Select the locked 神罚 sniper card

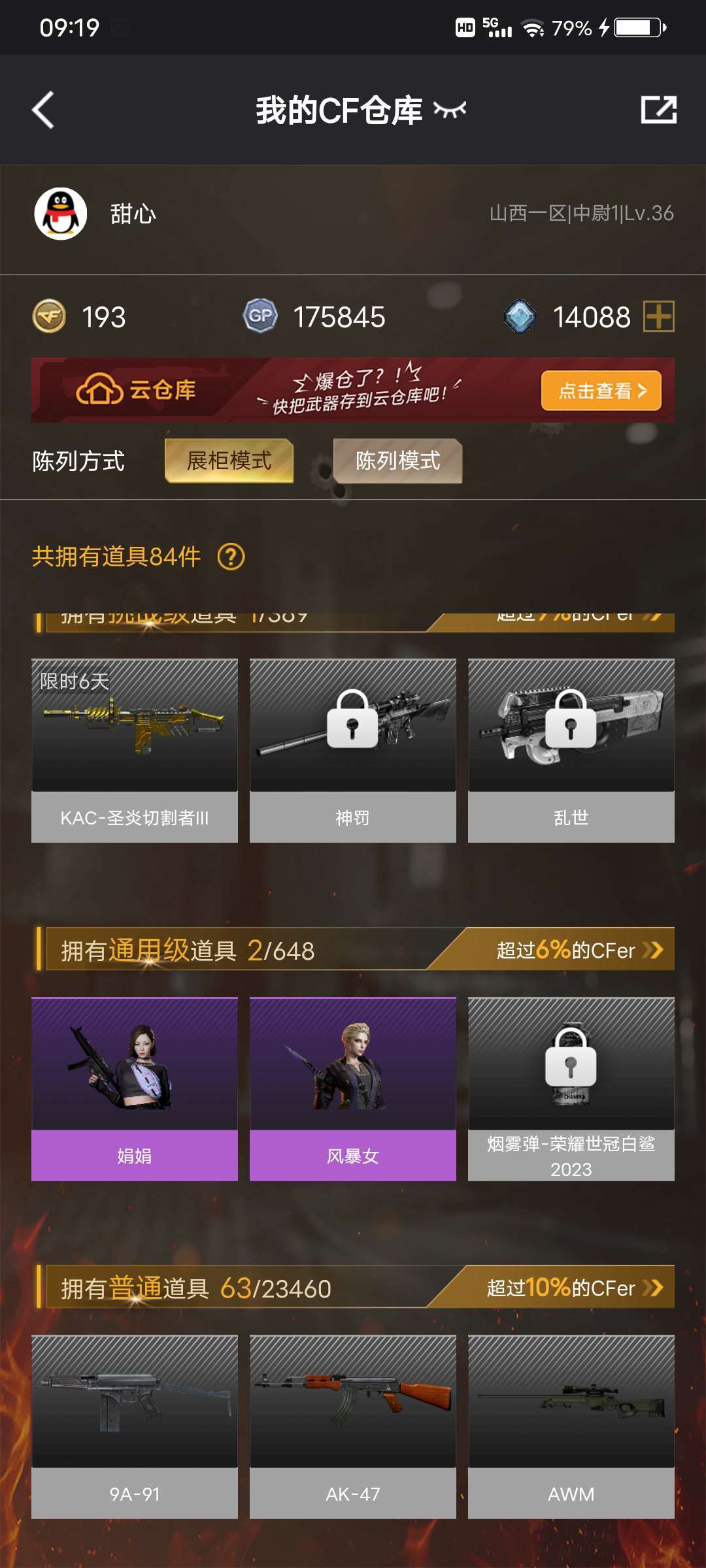(x=353, y=751)
